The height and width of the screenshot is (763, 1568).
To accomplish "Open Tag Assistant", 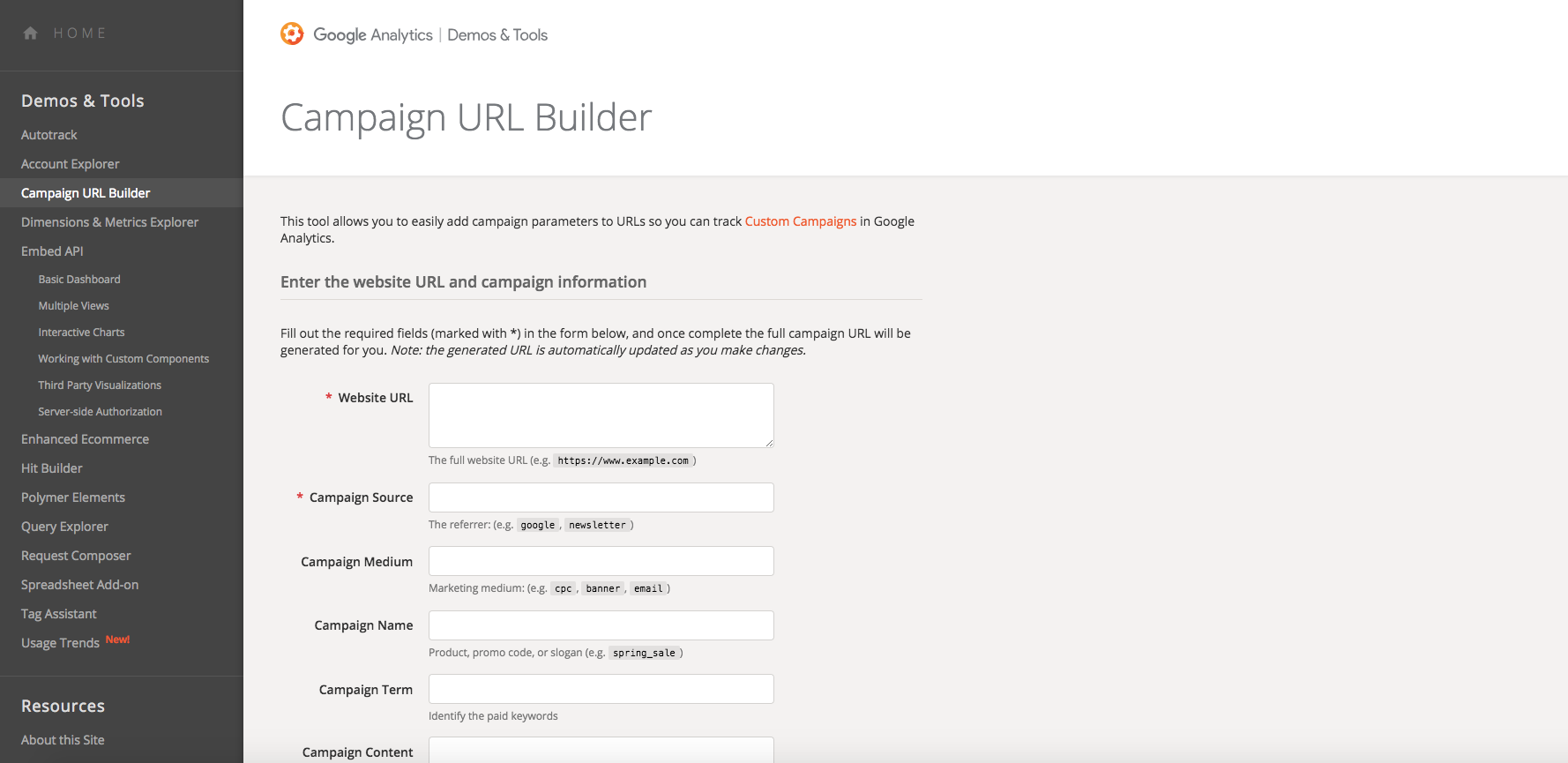I will click(59, 614).
